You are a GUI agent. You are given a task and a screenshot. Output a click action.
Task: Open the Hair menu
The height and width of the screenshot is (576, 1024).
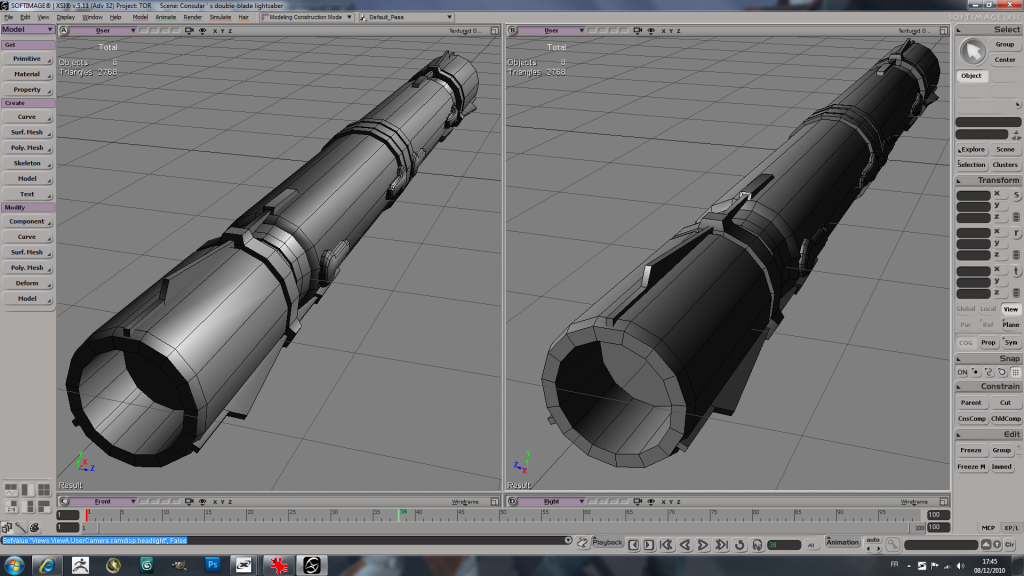pyautogui.click(x=244, y=17)
